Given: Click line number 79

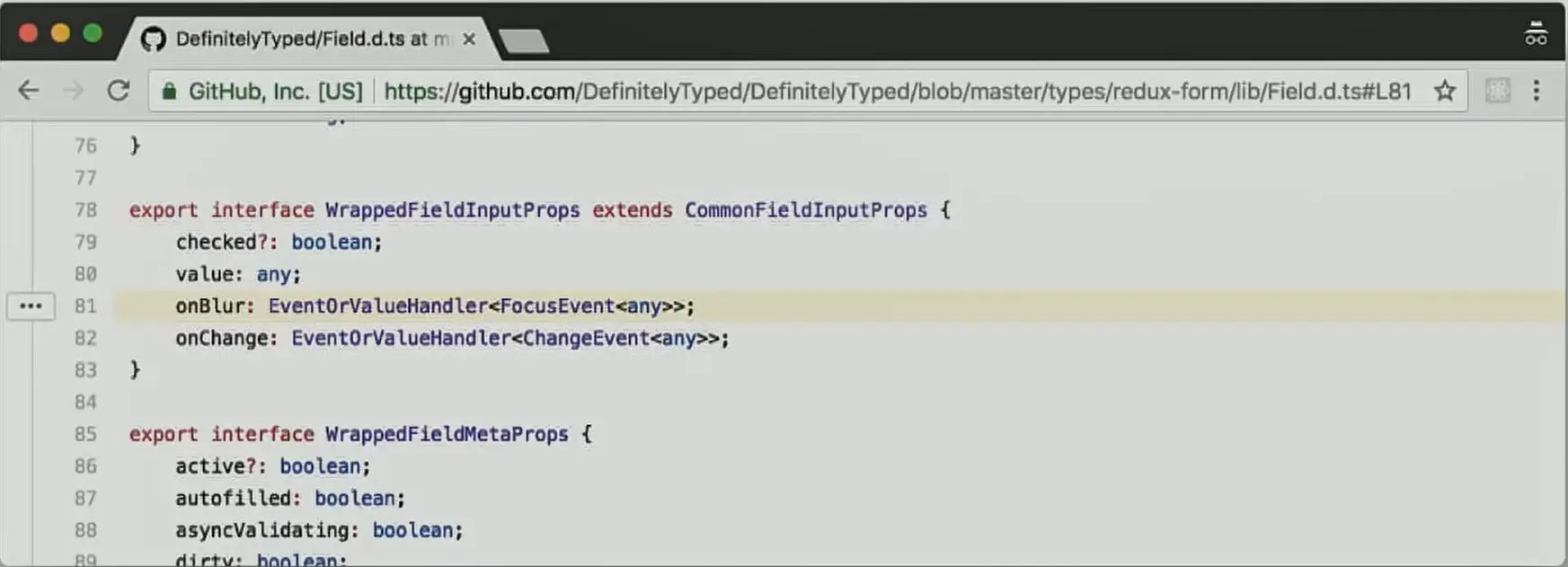Looking at the screenshot, I should point(85,242).
